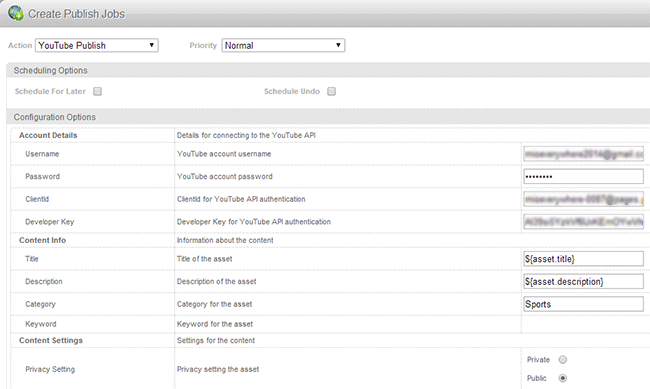Select the Public privacy radio button
Viewport: 650px width, 389px height.
pyautogui.click(x=563, y=378)
